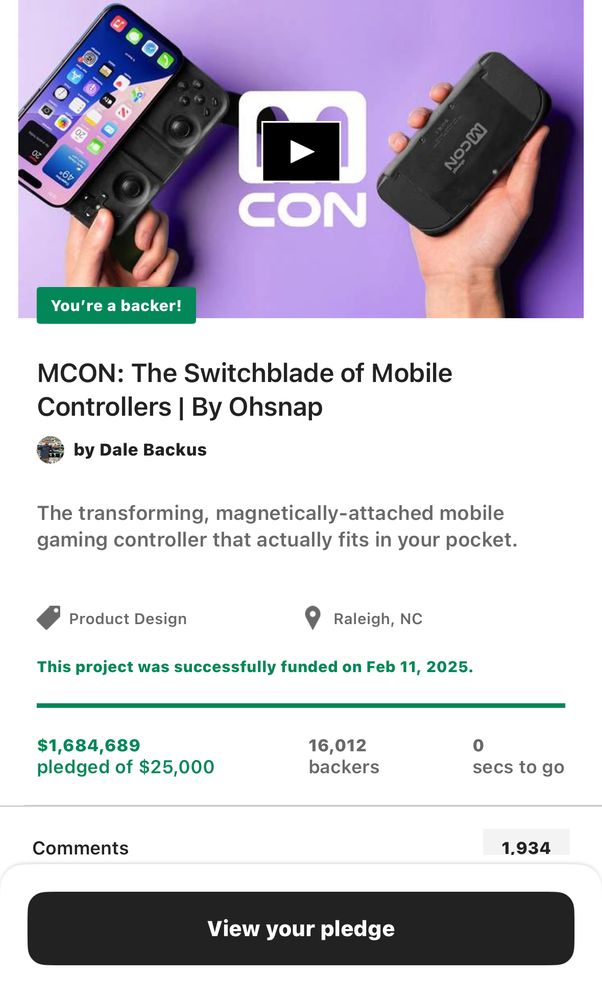This screenshot has height=1000, width=602.
Task: Select the green 'You're a backer!' badge
Action: click(x=117, y=307)
